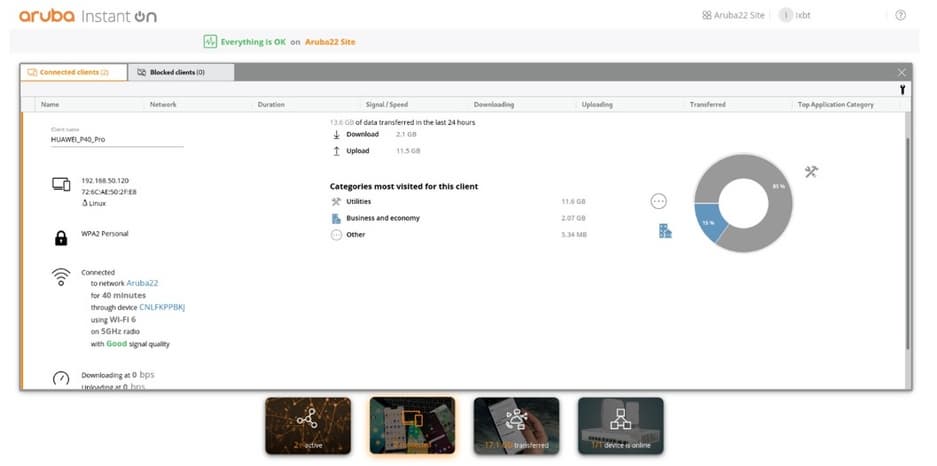
Task: Select the Business and economy category row
Action: coord(458,219)
